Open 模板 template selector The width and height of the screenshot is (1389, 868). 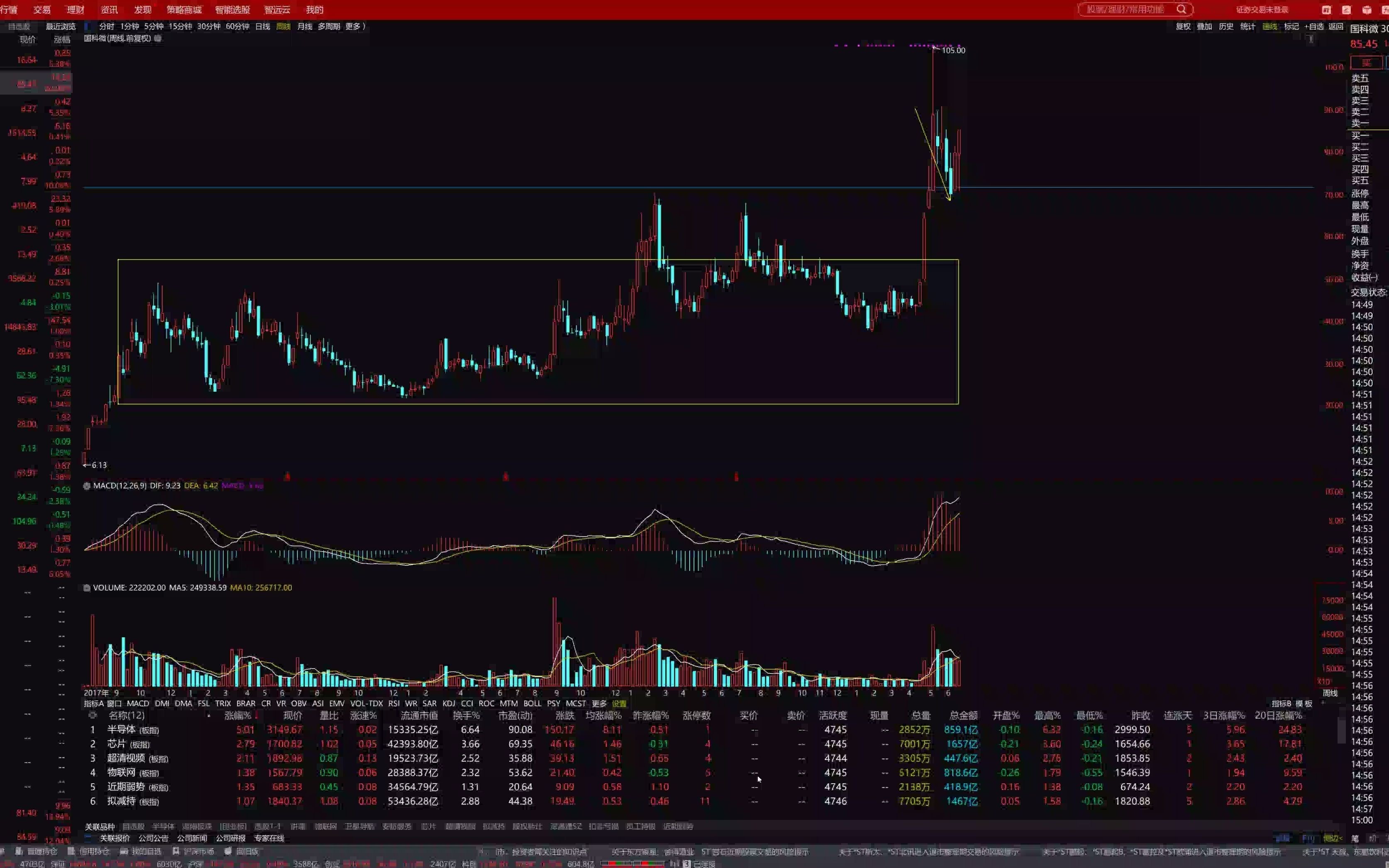coord(1304,703)
